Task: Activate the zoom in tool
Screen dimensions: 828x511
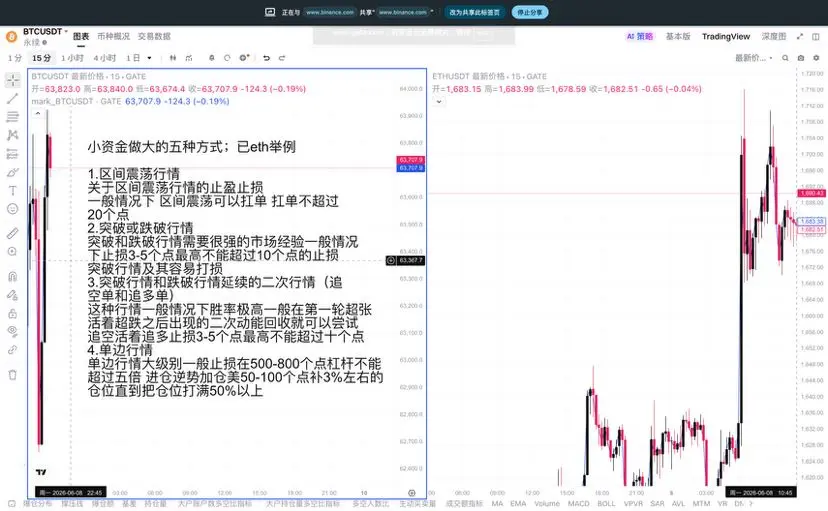Action: coord(13,252)
